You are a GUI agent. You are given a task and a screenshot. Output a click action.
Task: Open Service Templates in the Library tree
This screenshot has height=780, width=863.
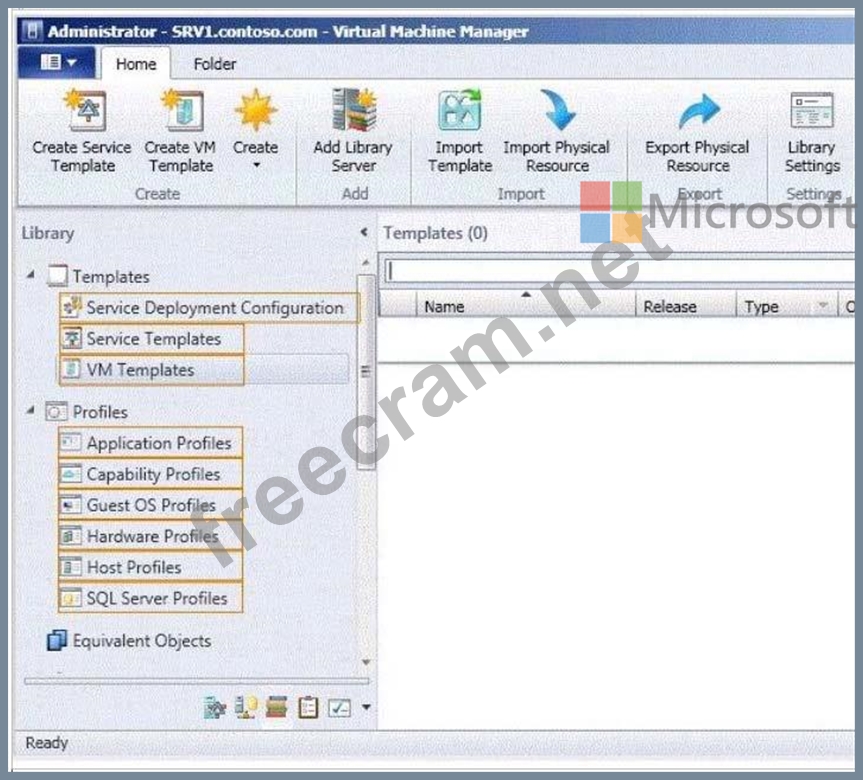pyautogui.click(x=151, y=339)
